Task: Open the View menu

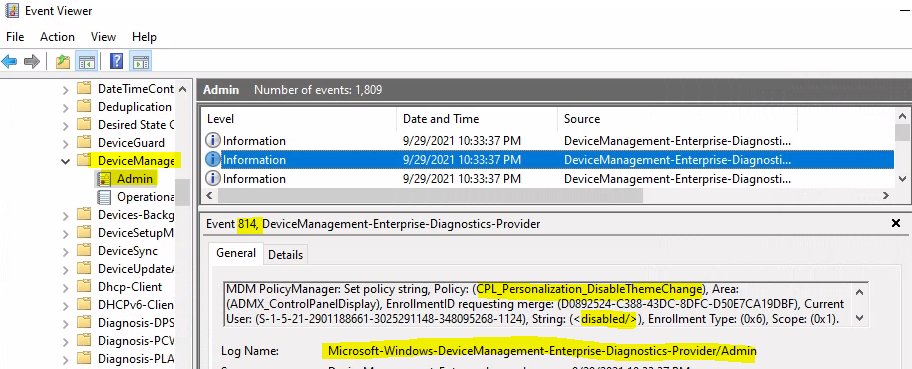Action: point(103,37)
